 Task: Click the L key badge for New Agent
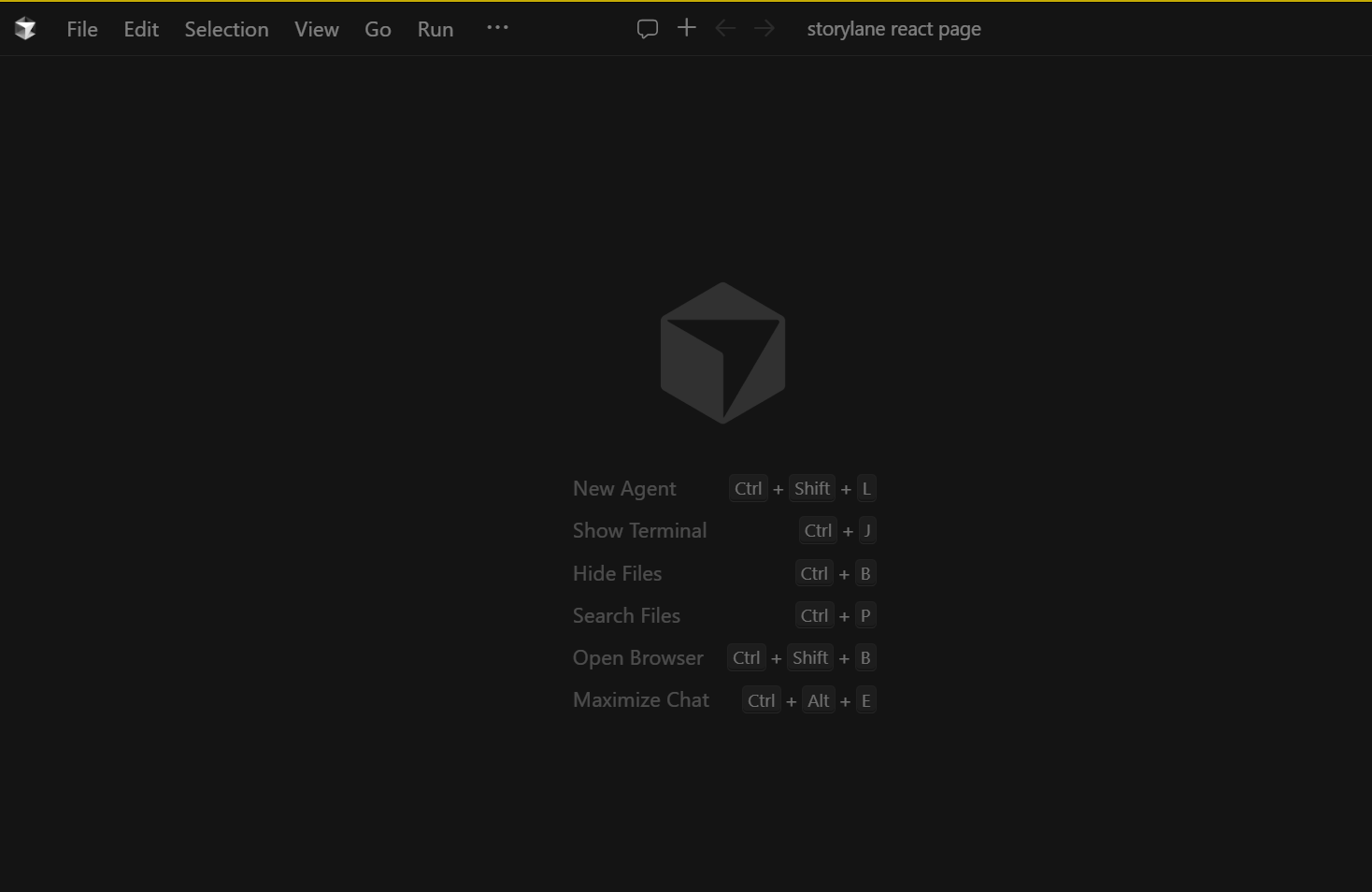click(866, 489)
